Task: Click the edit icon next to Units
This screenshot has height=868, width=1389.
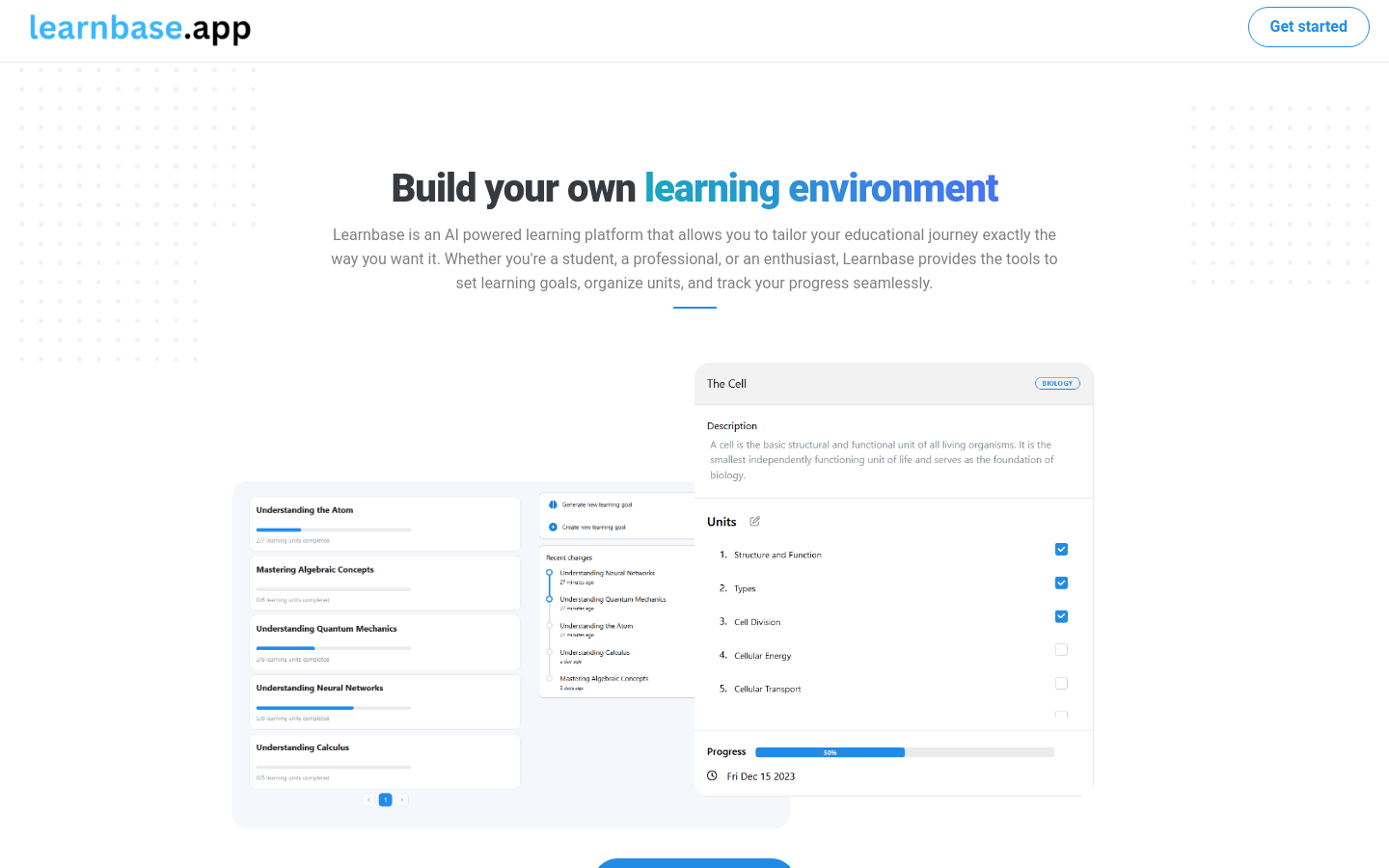Action: coord(755,522)
